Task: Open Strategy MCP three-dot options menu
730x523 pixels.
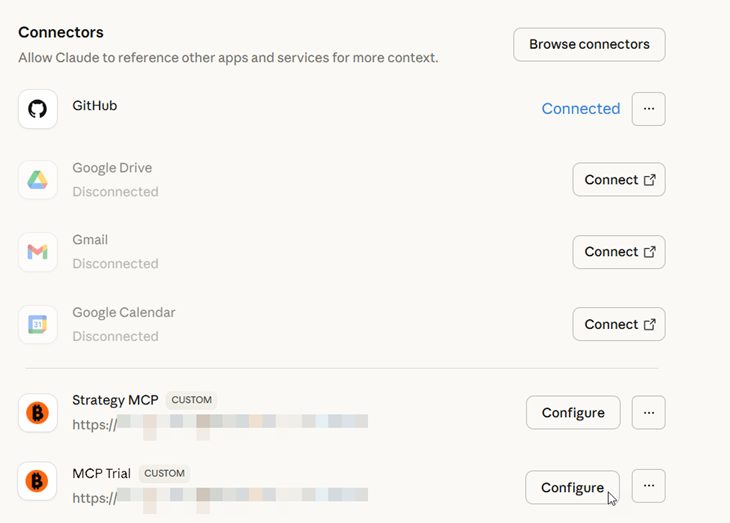Action: pyautogui.click(x=648, y=412)
